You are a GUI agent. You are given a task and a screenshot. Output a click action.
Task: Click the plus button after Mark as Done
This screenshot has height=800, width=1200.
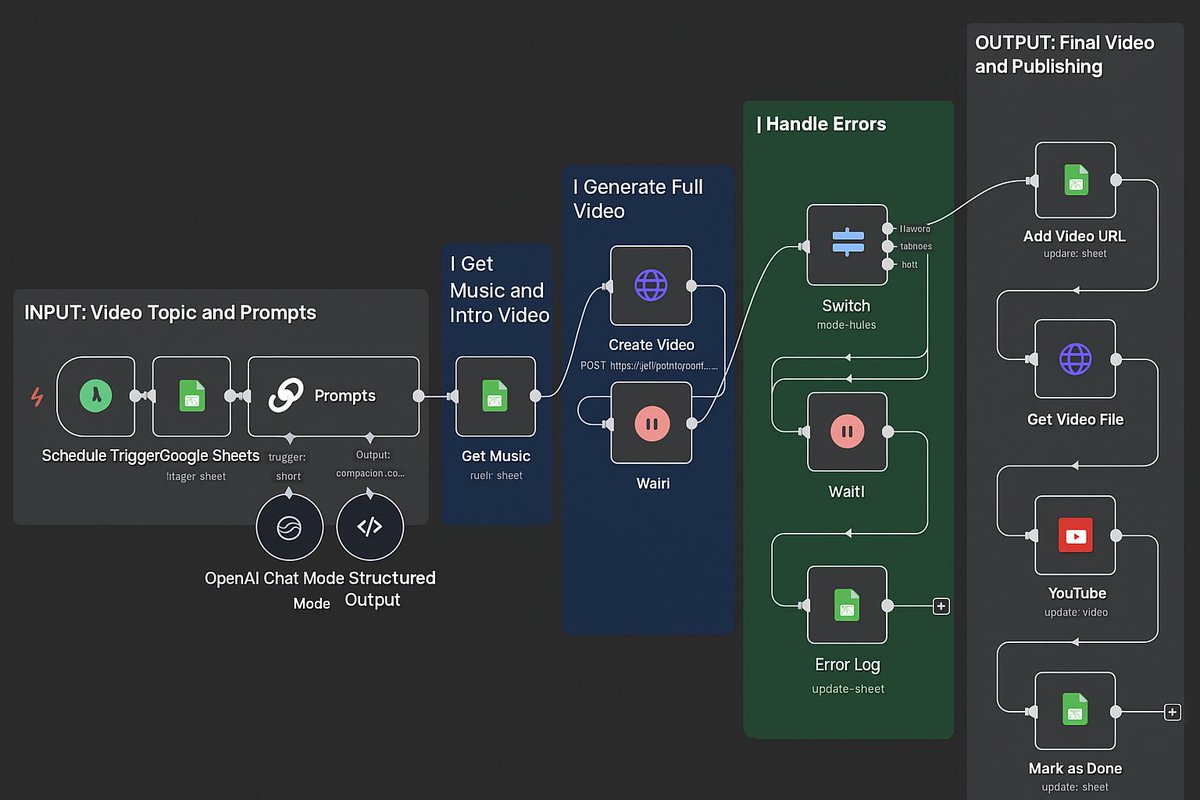point(1171,712)
